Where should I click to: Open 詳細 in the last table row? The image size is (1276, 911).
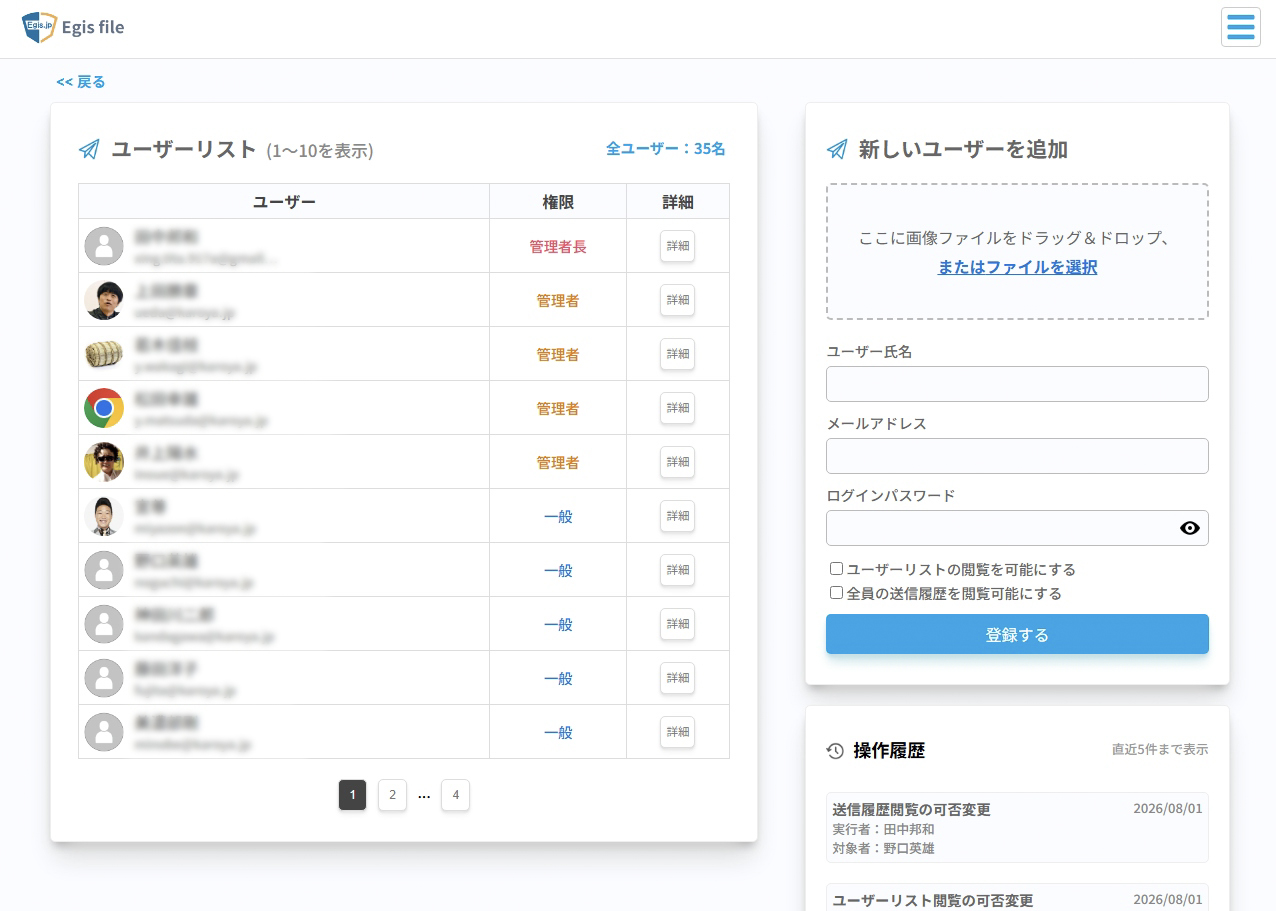pyautogui.click(x=677, y=732)
